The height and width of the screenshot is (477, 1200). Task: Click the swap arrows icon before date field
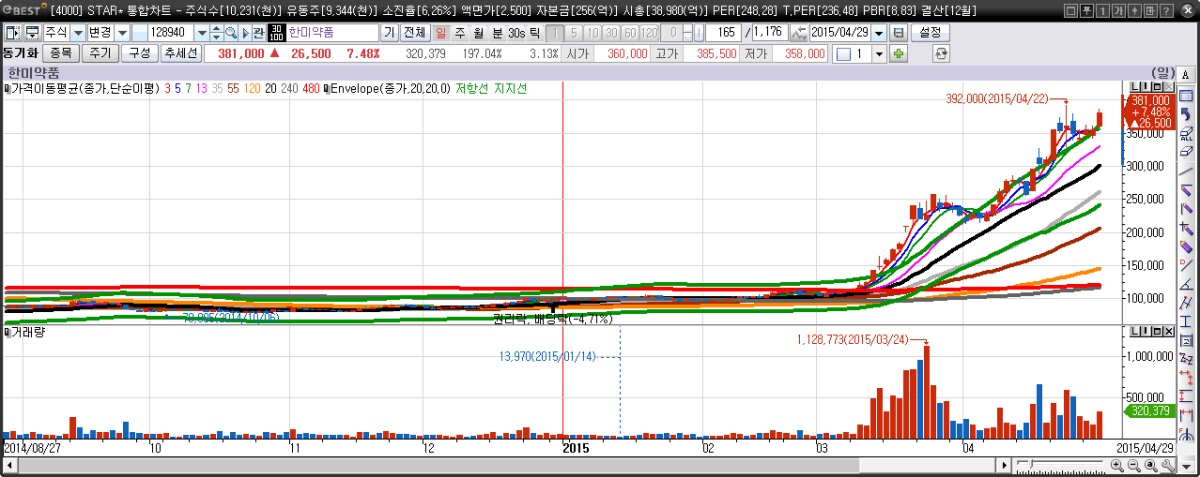798,33
